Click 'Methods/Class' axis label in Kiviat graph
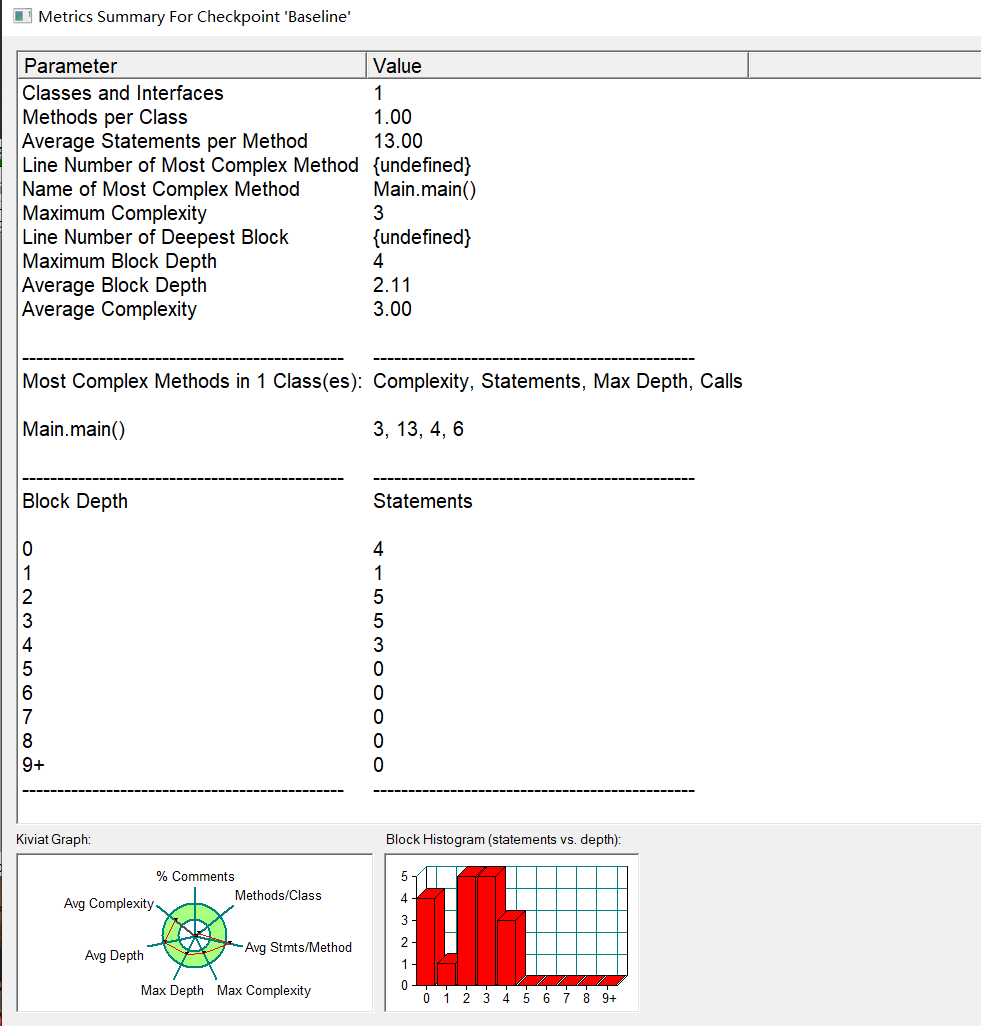 click(278, 895)
